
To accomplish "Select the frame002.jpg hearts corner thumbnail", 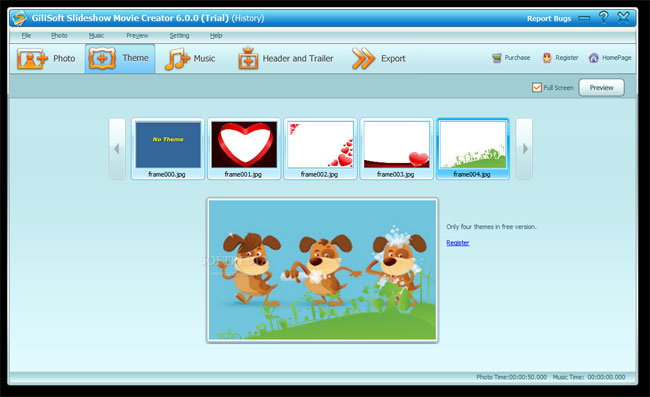I will (320, 149).
